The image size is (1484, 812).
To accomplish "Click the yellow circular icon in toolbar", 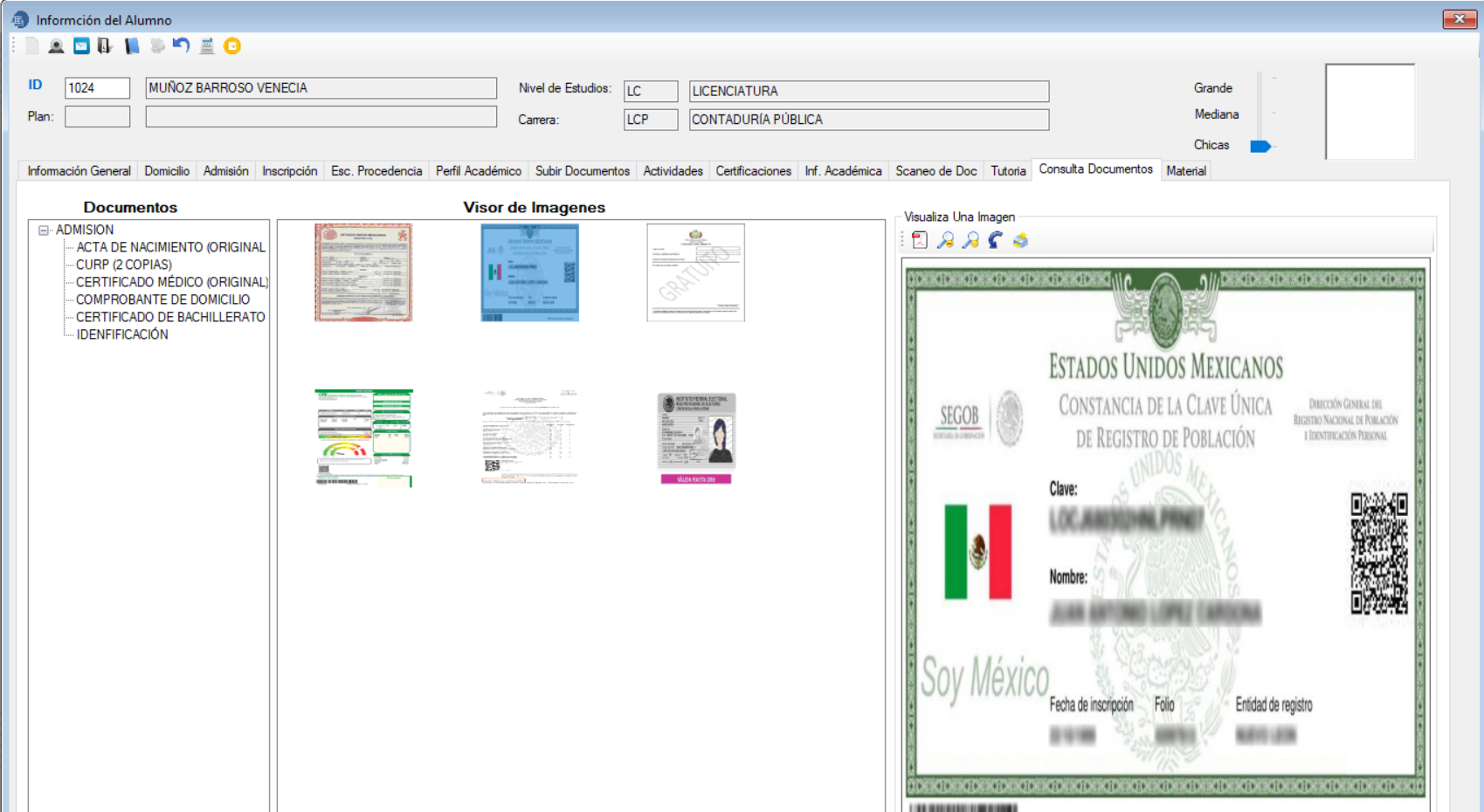I will (x=232, y=46).
